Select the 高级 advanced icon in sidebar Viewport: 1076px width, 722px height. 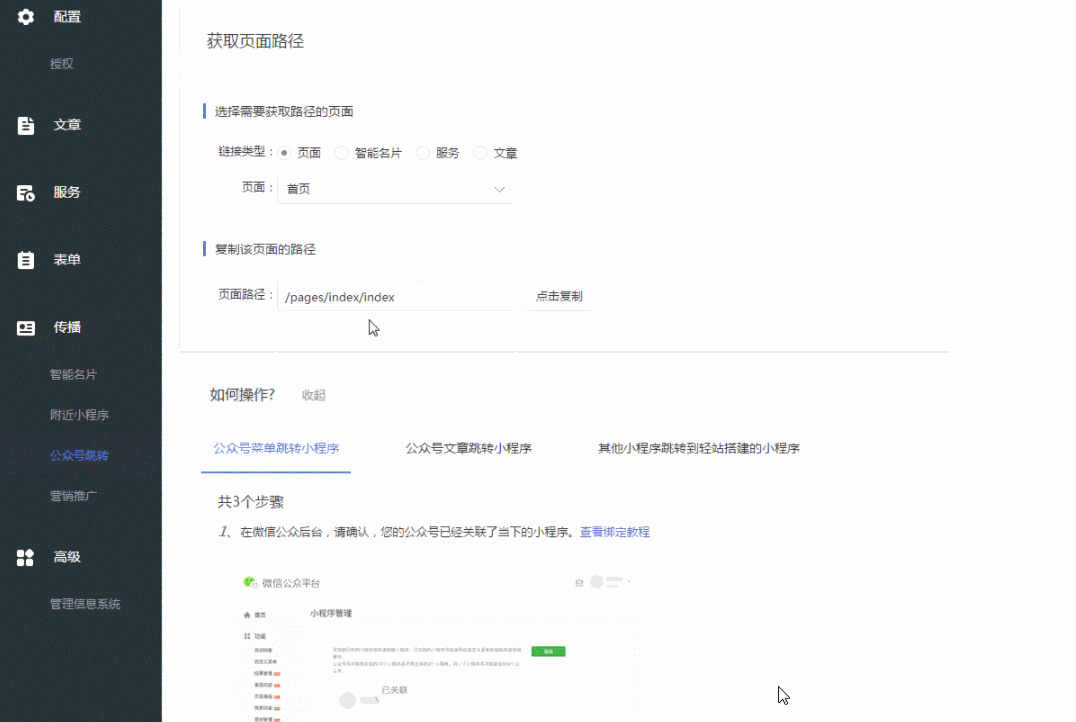point(25,557)
